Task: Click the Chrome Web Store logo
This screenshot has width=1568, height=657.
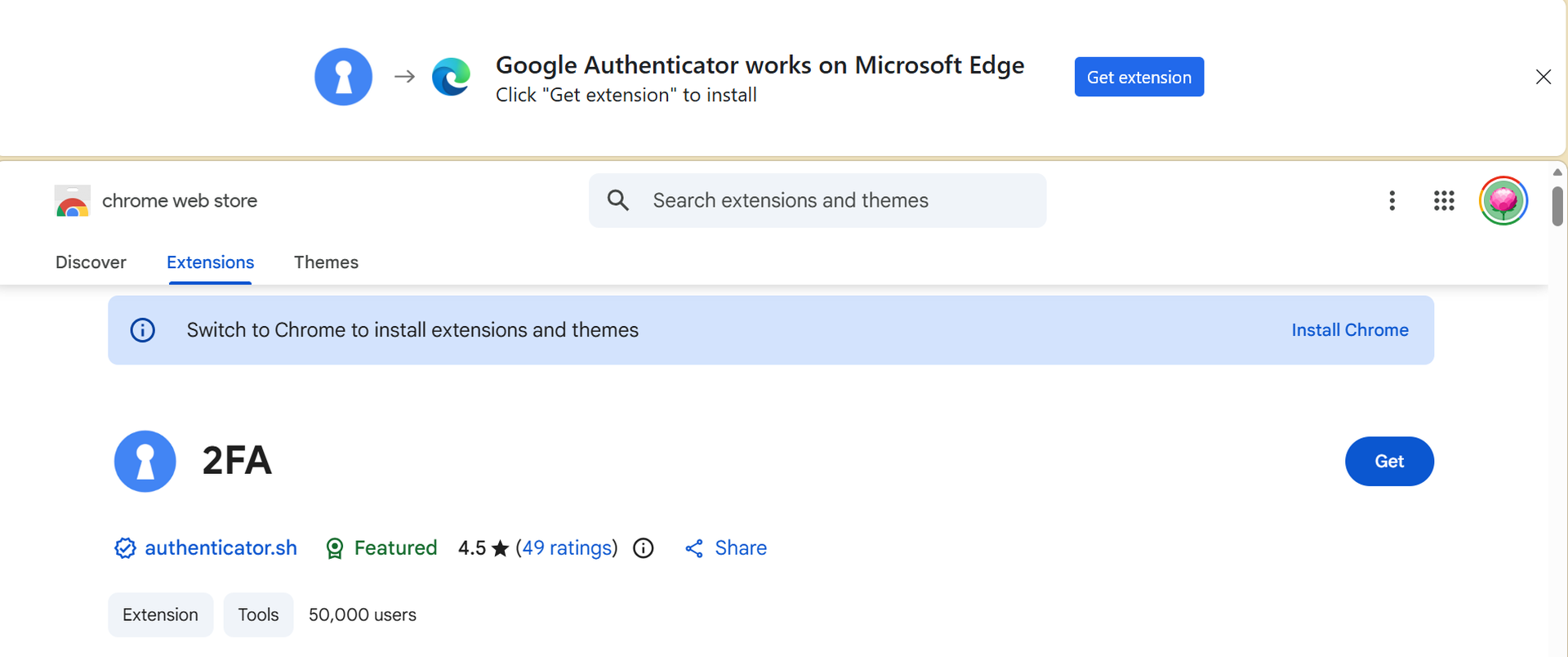Action: point(73,201)
